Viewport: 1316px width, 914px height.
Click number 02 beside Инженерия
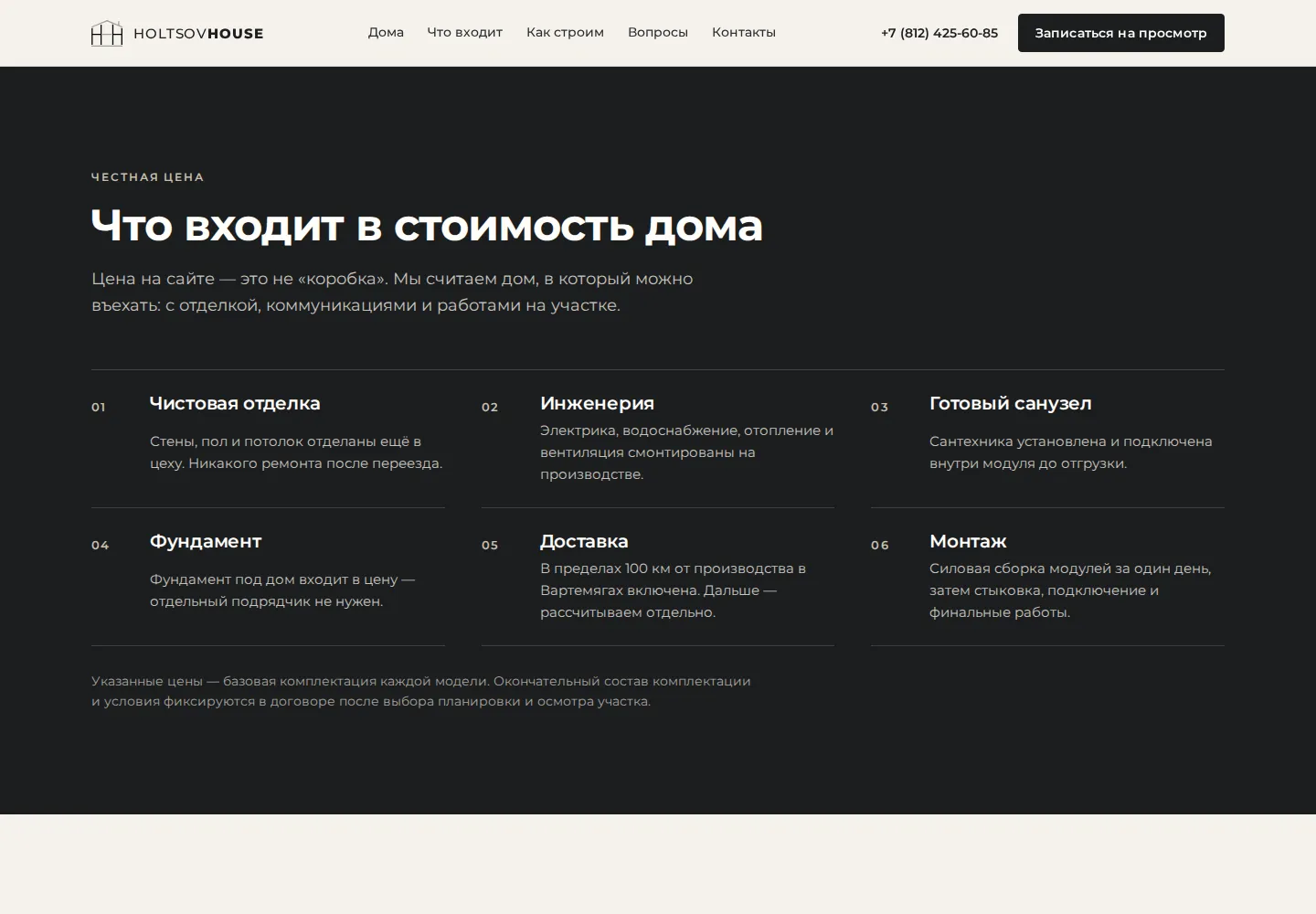[490, 408]
